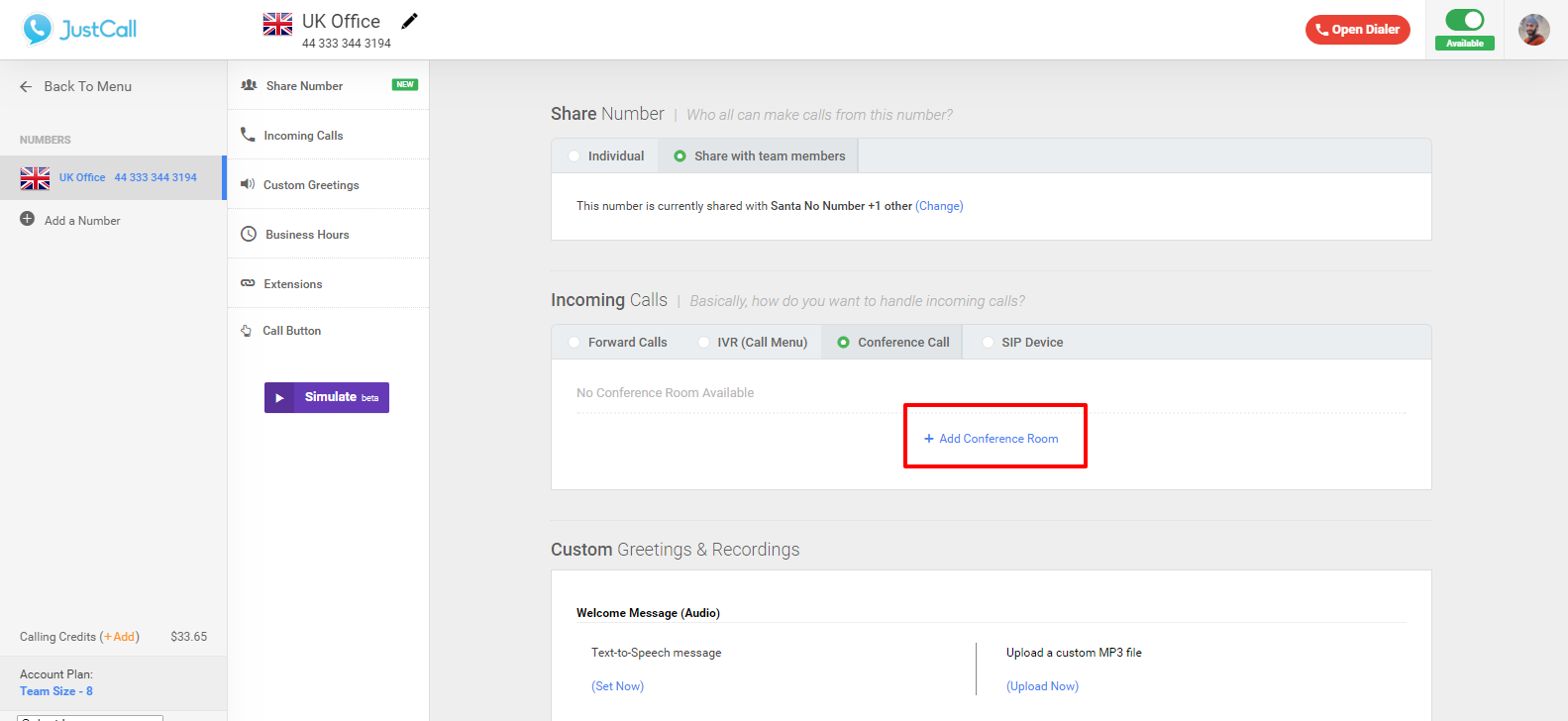The image size is (1568, 721).
Task: Edit the UK Office name with pencil icon
Action: pos(409,21)
